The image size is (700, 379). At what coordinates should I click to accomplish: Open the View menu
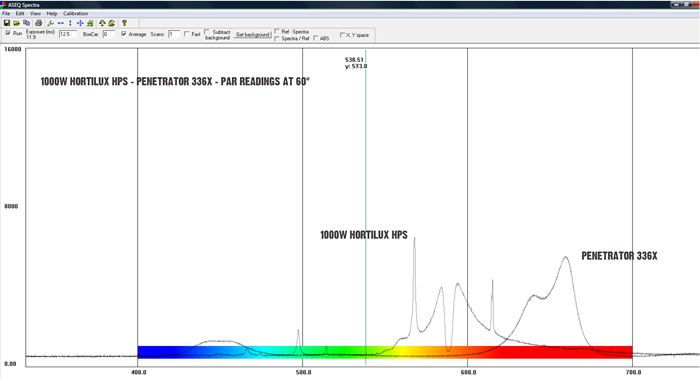click(35, 13)
